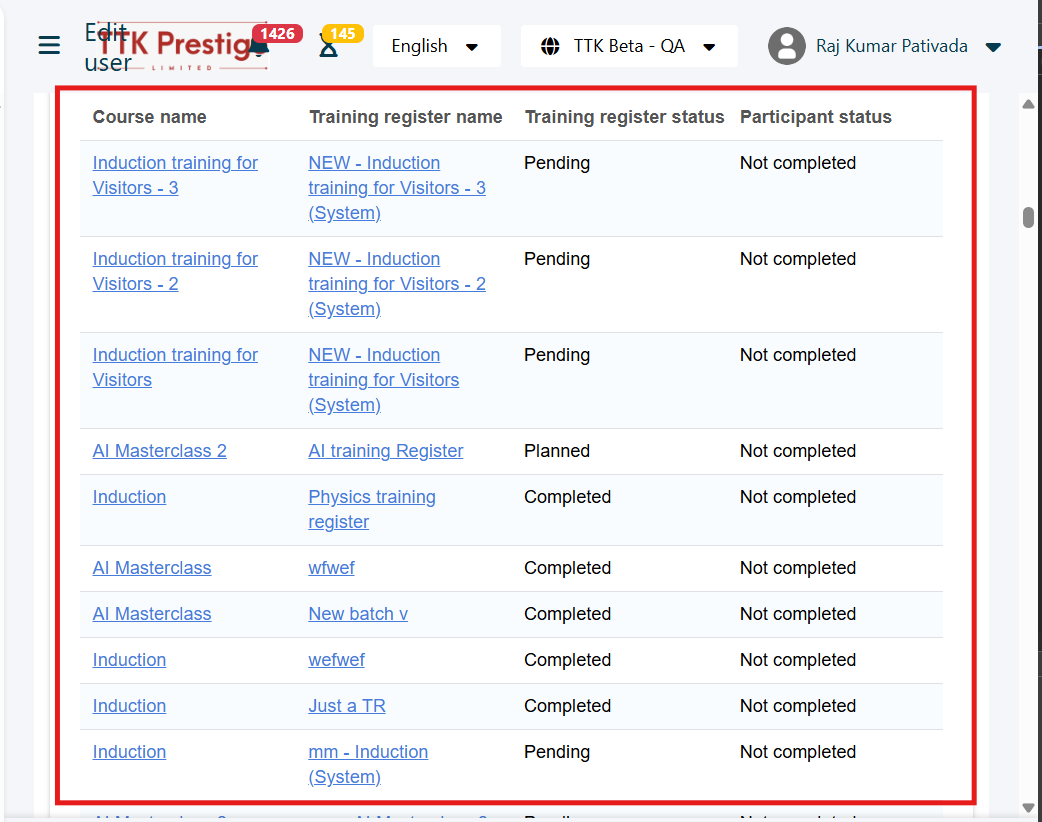Viewport: 1042px width, 822px height.
Task: Open the AI training Register link
Action: [386, 451]
